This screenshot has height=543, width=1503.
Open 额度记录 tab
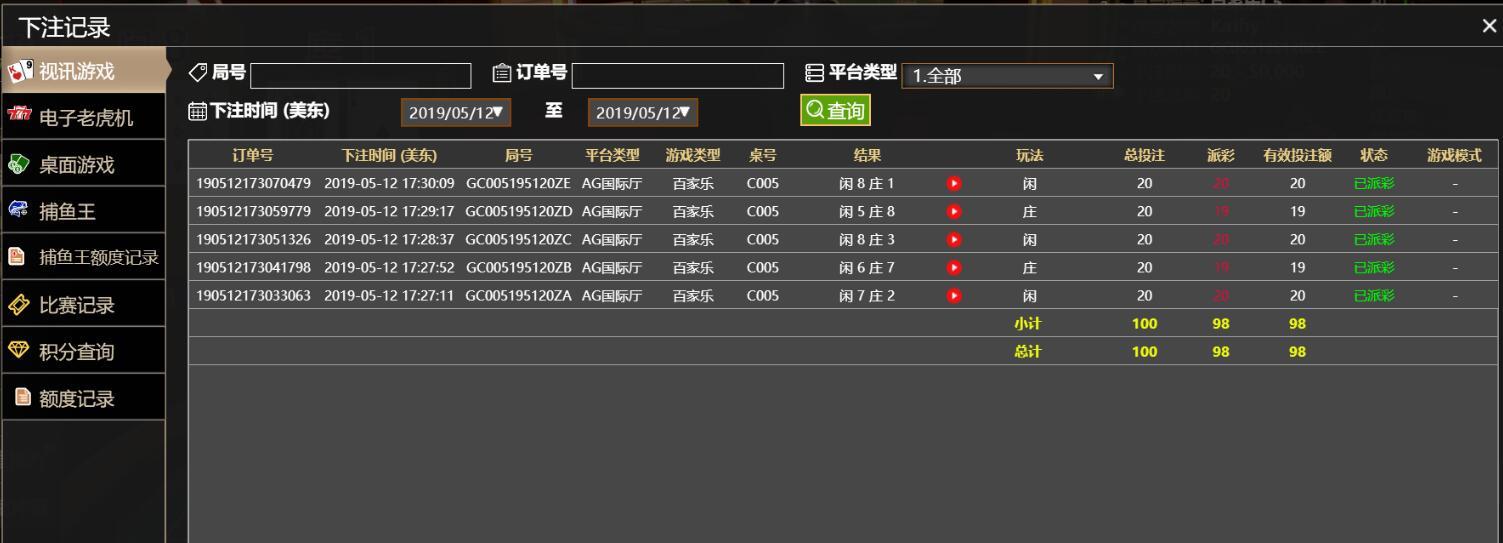[82, 398]
